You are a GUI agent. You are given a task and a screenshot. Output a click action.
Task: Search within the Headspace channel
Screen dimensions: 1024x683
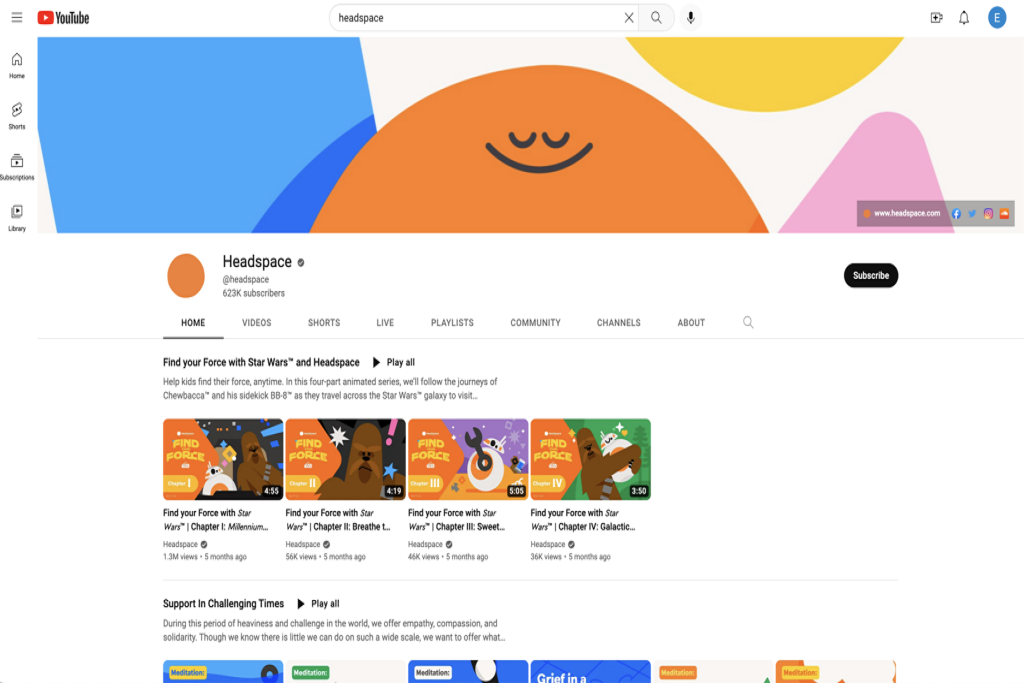(748, 322)
